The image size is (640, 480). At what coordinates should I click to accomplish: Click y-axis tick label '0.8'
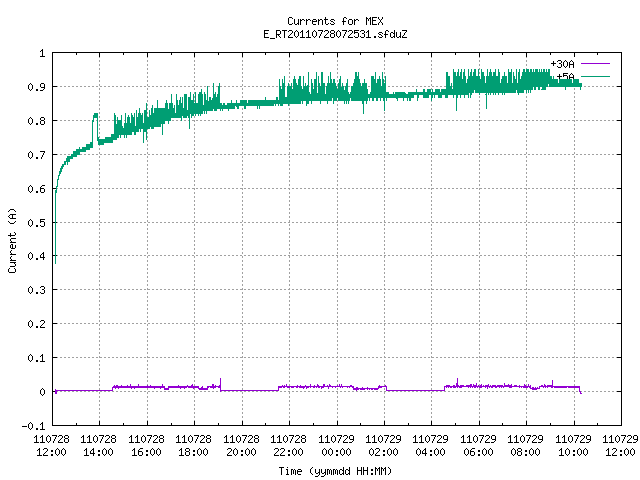coord(36,121)
